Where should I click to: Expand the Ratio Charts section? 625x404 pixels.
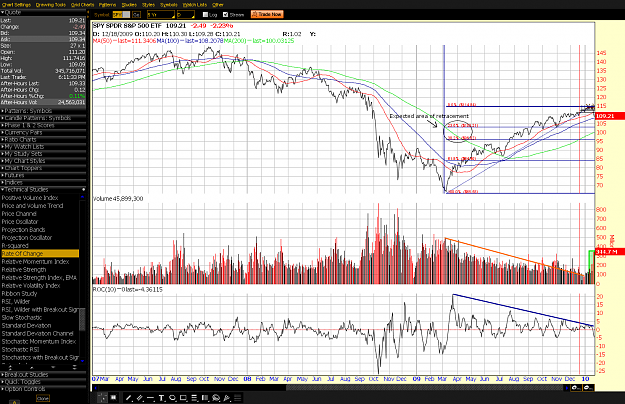[43, 139]
